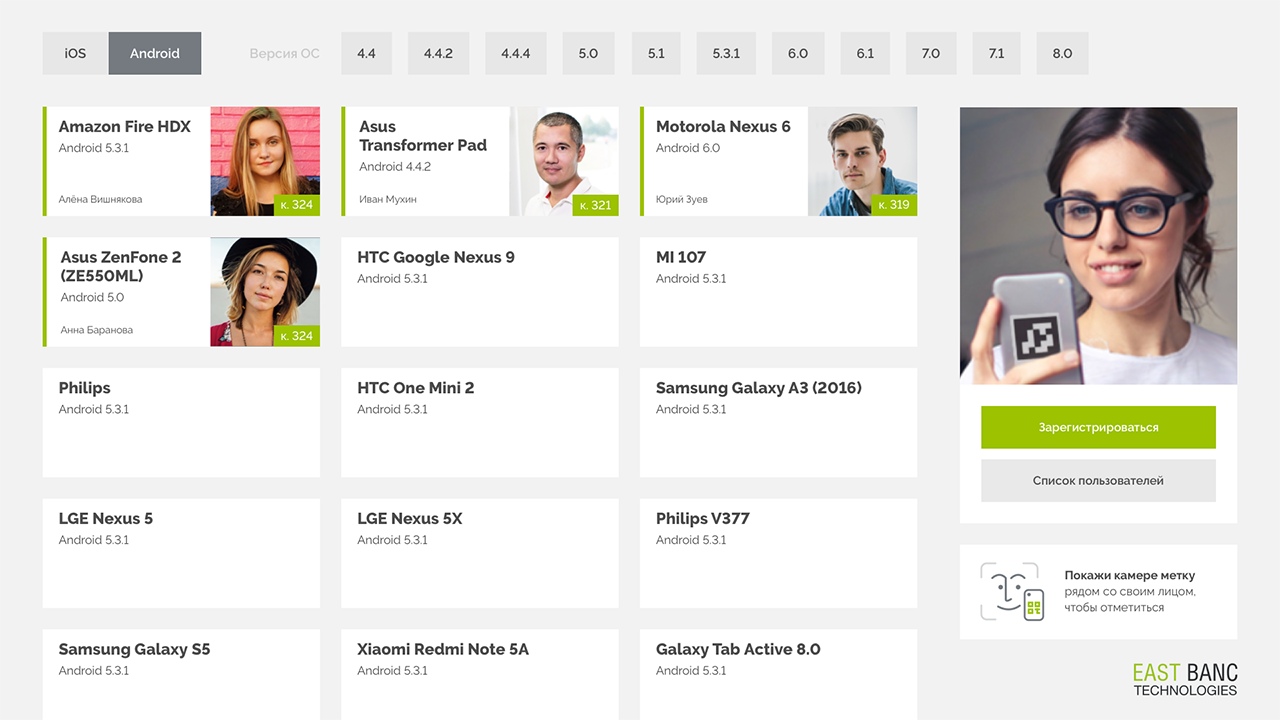Image resolution: width=1280 pixels, height=720 pixels.
Task: Click Иван Мухин's photo on Asus Transformer Pad
Action: click(564, 161)
